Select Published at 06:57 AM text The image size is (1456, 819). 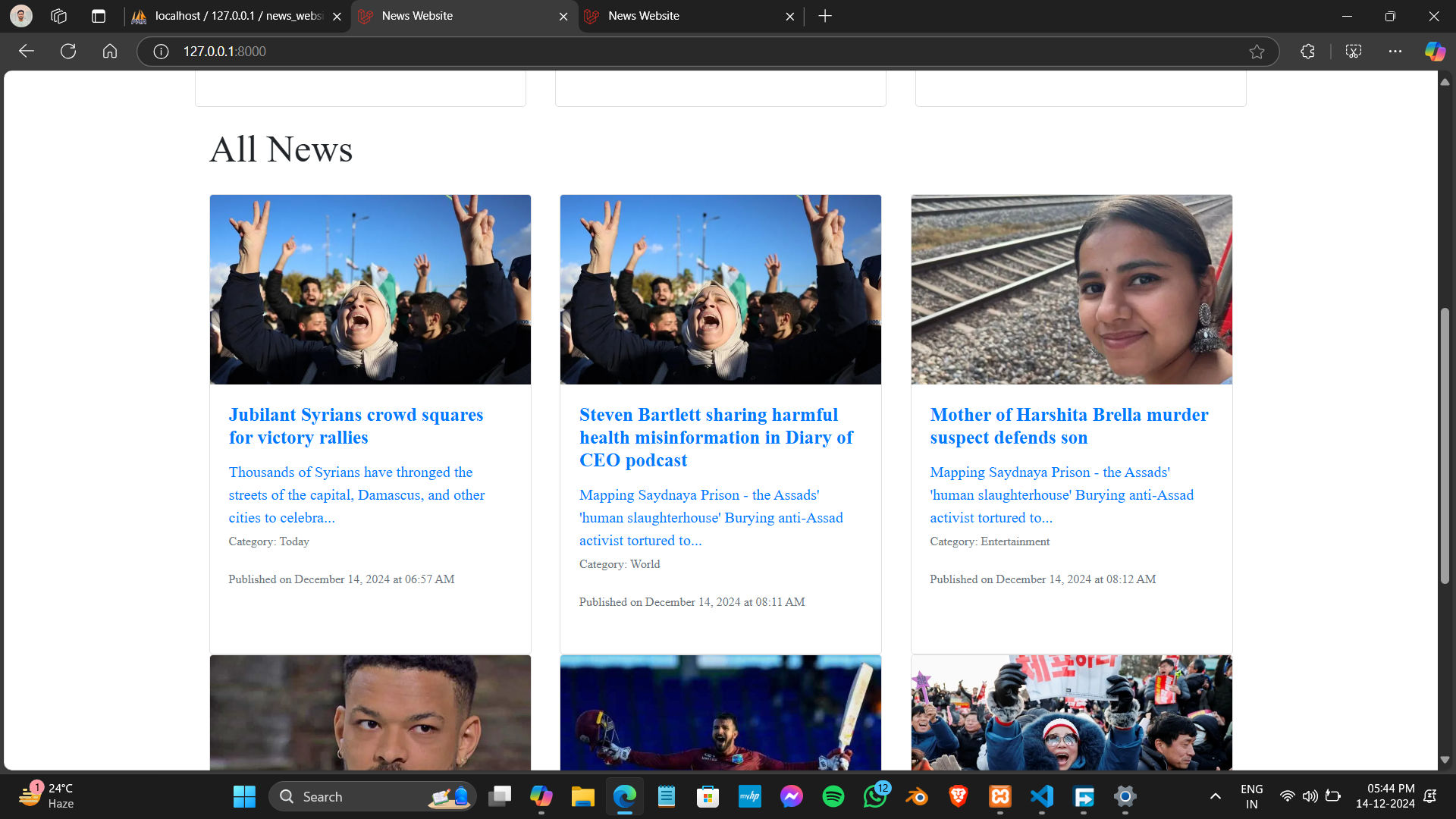[341, 579]
